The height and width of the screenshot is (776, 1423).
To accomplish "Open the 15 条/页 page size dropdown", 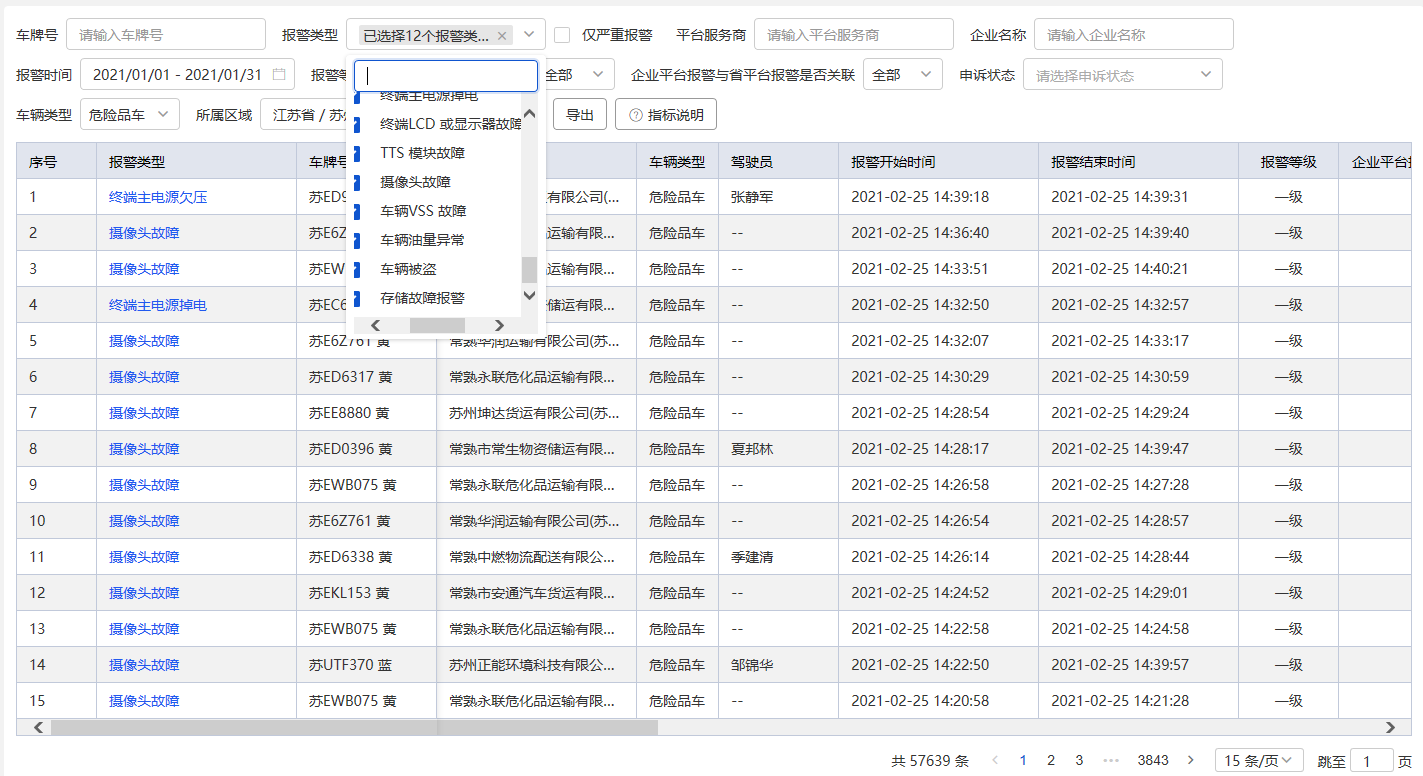I will [1259, 760].
